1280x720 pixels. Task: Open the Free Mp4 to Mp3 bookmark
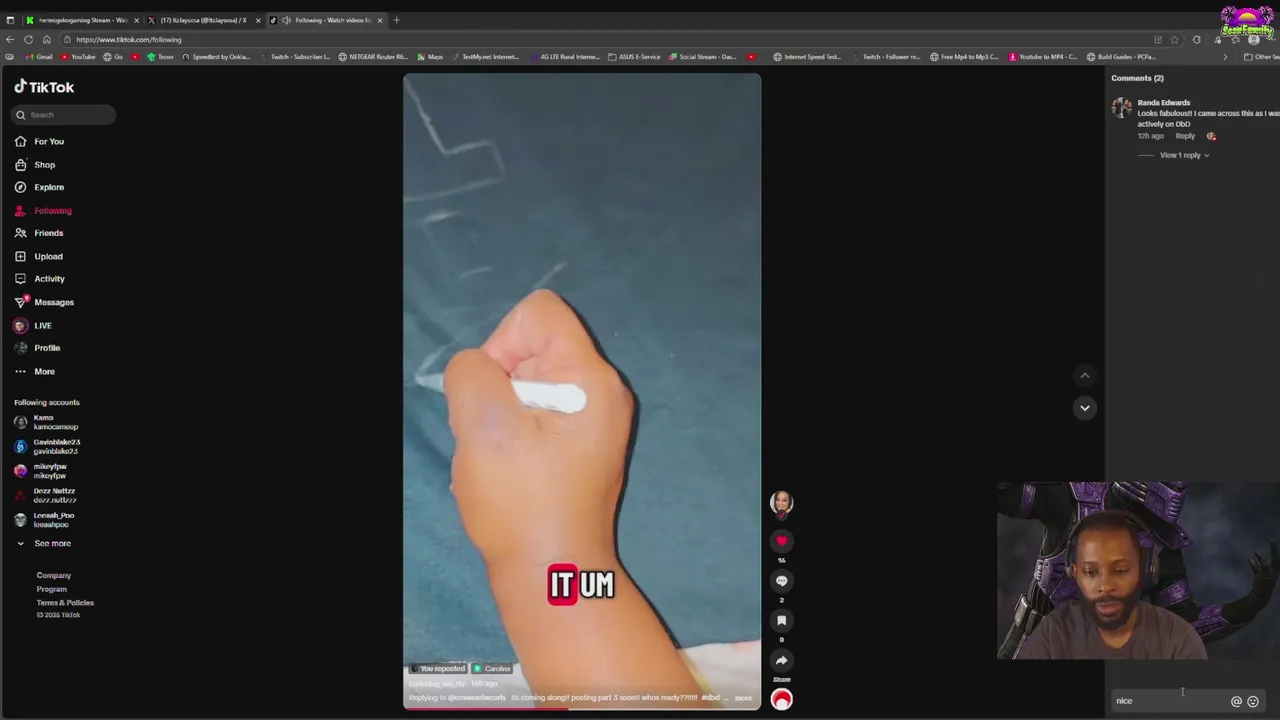(964, 57)
